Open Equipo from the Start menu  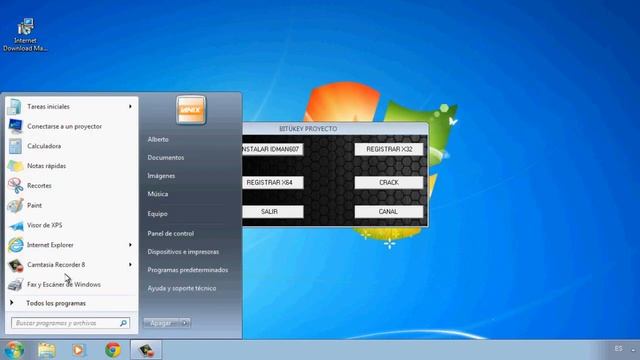[x=158, y=214]
